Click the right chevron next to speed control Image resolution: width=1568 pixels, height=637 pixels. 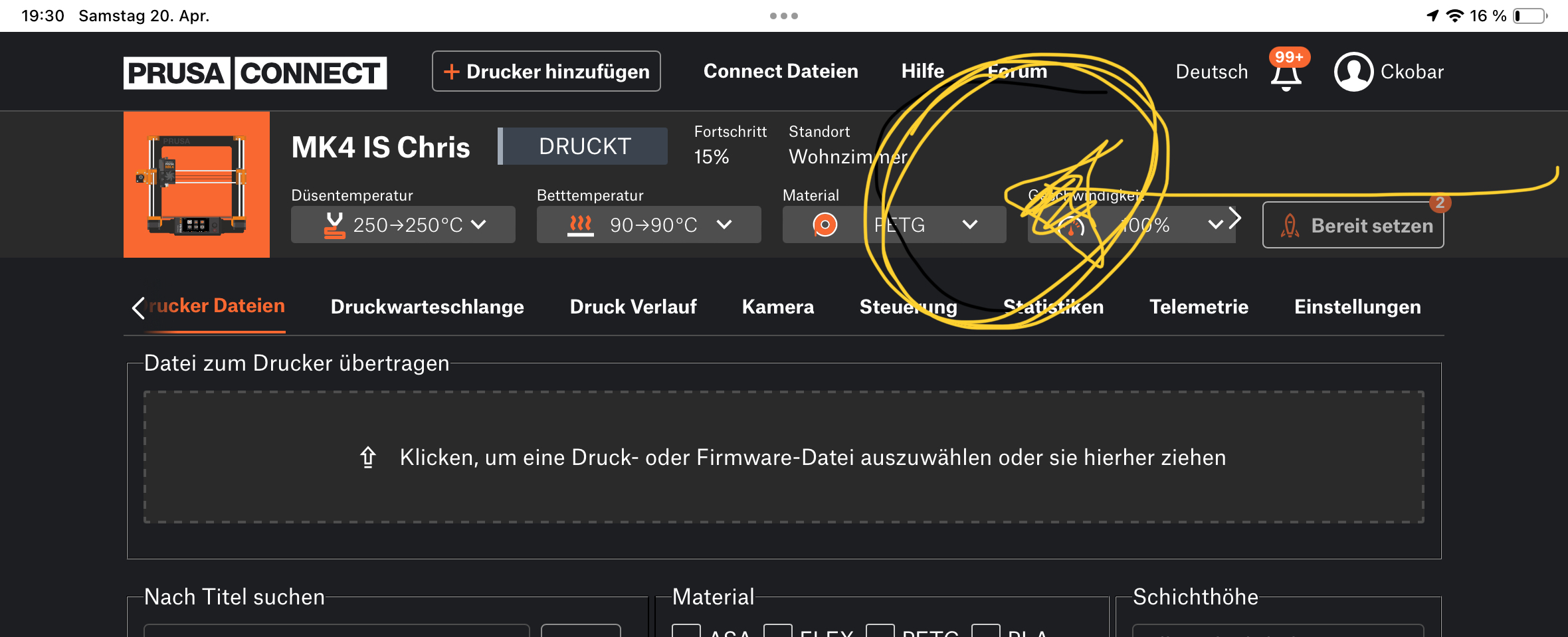[x=1235, y=218]
